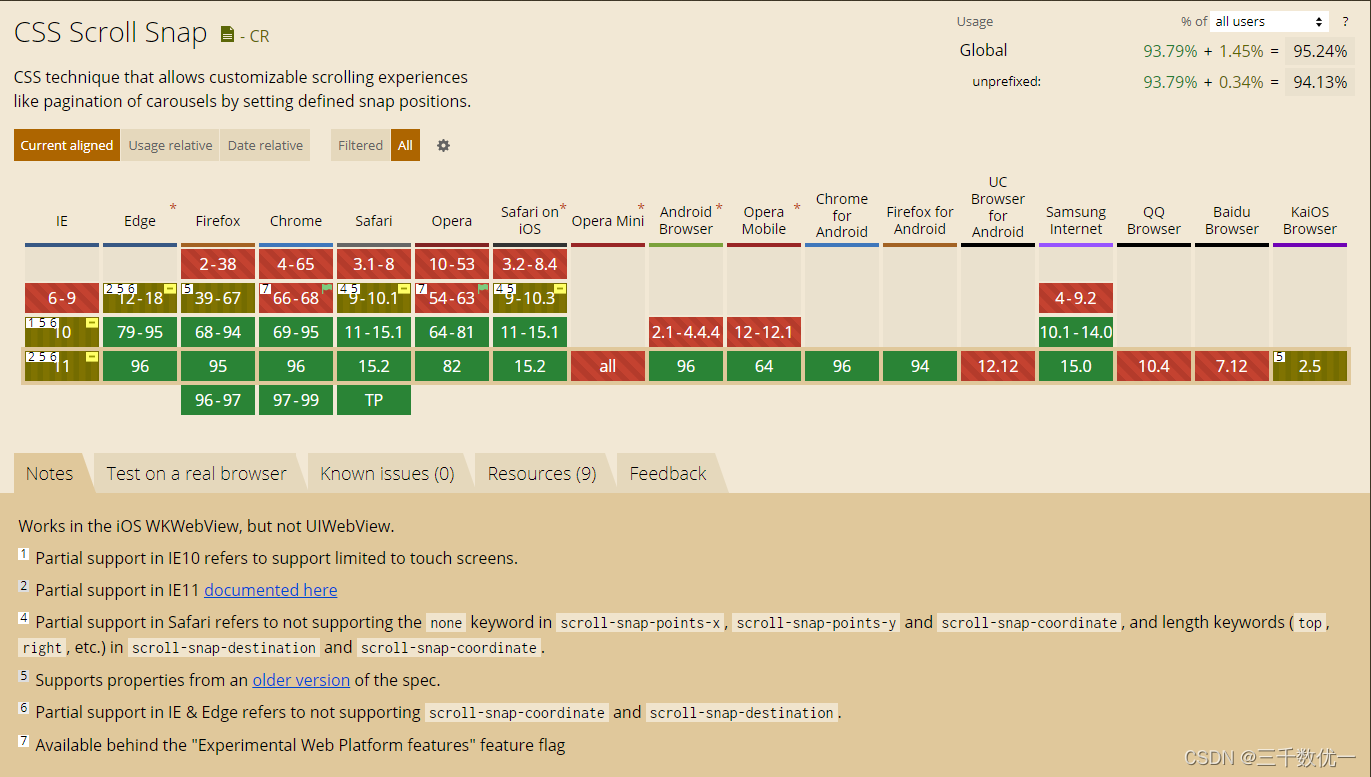The image size is (1371, 777).
Task: Open the older version spec link
Action: [x=301, y=680]
